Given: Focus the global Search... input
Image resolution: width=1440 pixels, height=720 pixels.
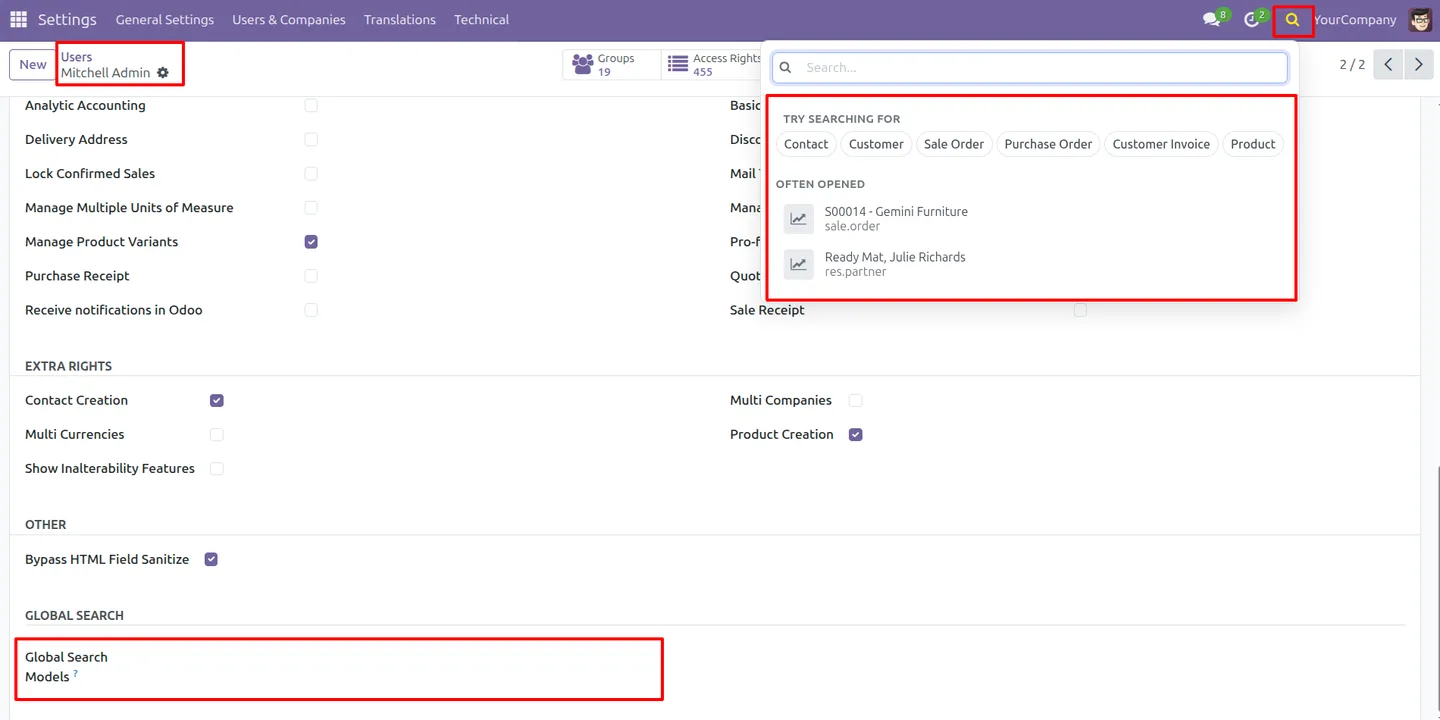Looking at the screenshot, I should click(x=1030, y=67).
